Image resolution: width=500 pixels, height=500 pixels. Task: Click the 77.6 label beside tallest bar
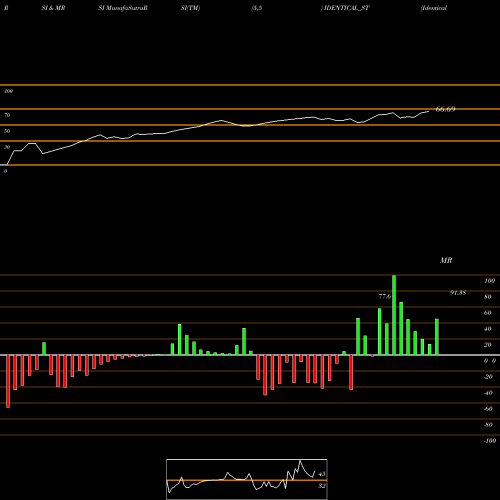click(x=385, y=296)
